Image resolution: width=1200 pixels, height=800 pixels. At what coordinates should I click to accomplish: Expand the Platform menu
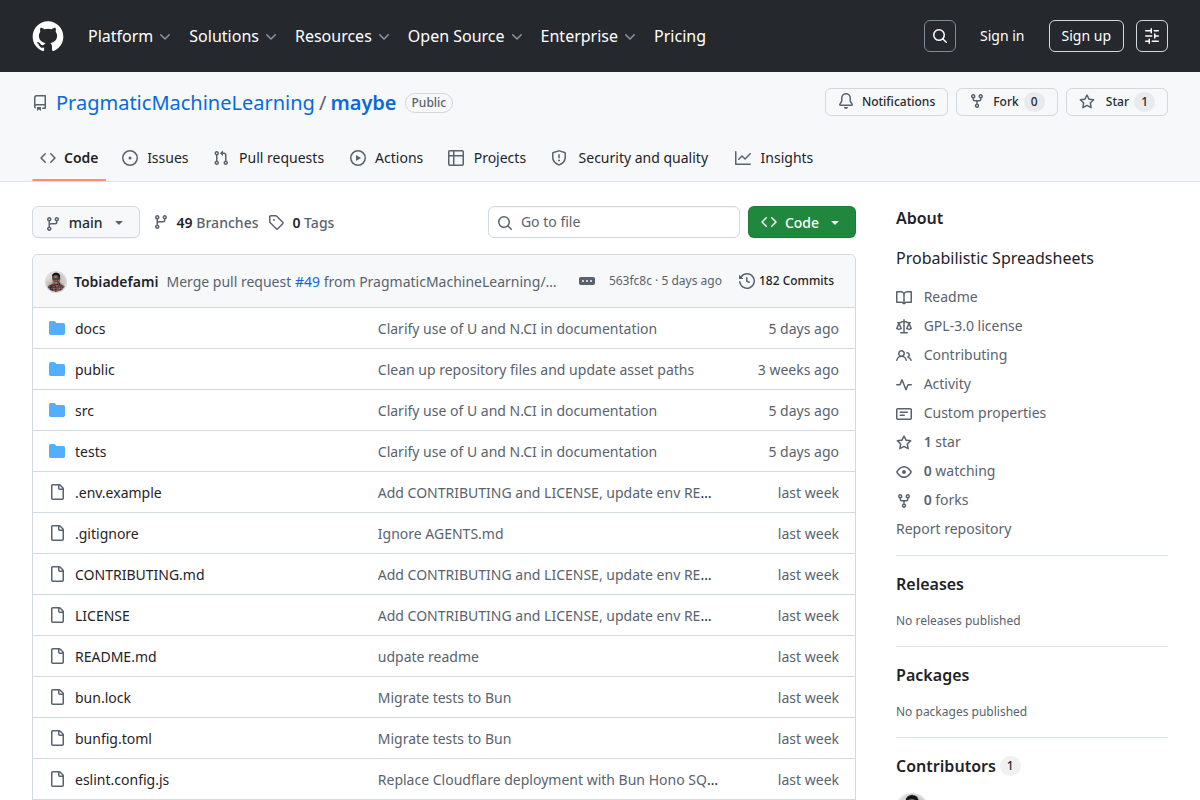tap(129, 36)
